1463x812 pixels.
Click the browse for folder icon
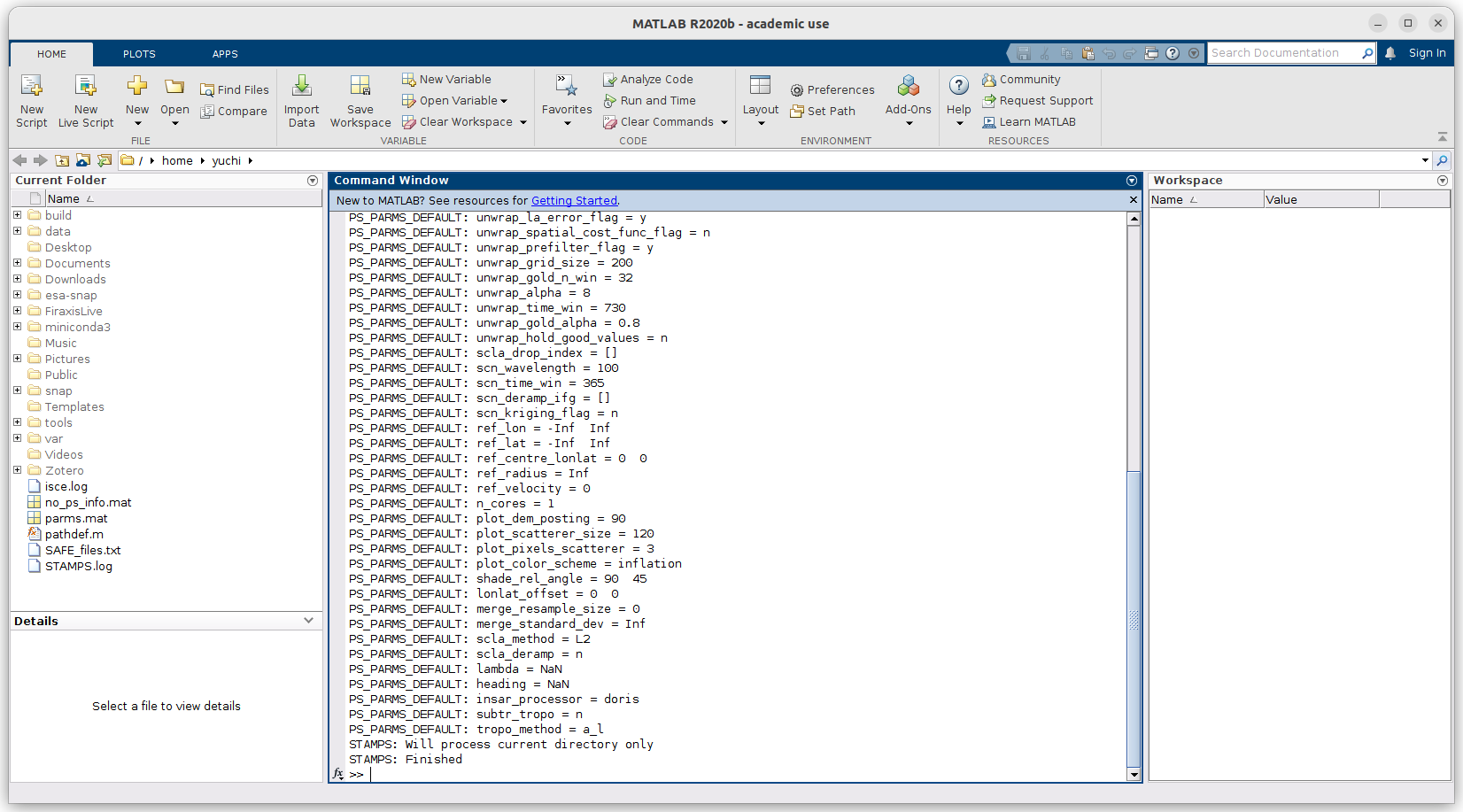point(83,160)
